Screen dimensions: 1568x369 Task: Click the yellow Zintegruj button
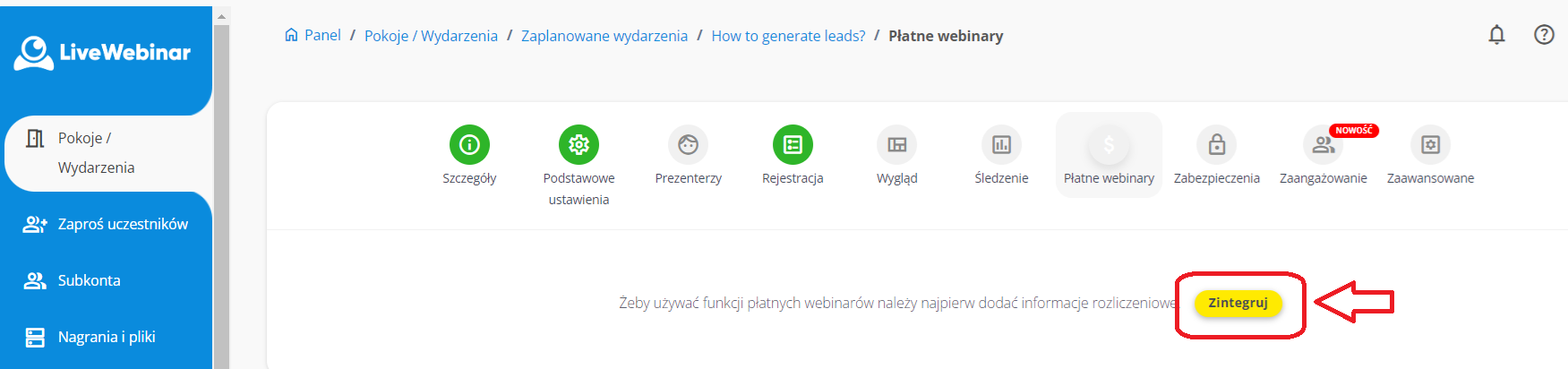pos(1238,303)
